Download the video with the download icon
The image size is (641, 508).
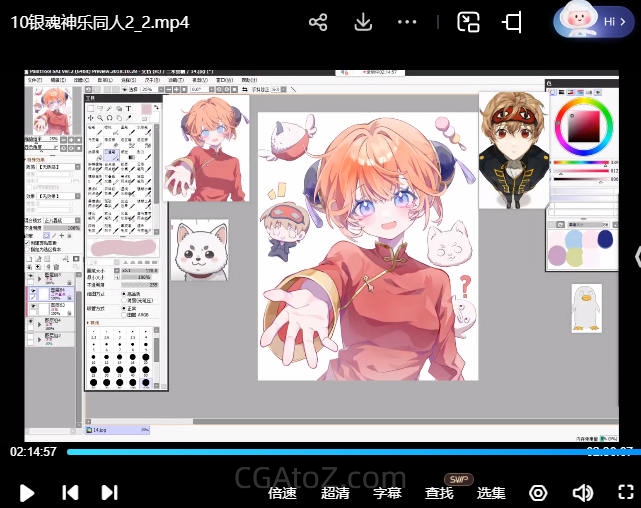(364, 22)
